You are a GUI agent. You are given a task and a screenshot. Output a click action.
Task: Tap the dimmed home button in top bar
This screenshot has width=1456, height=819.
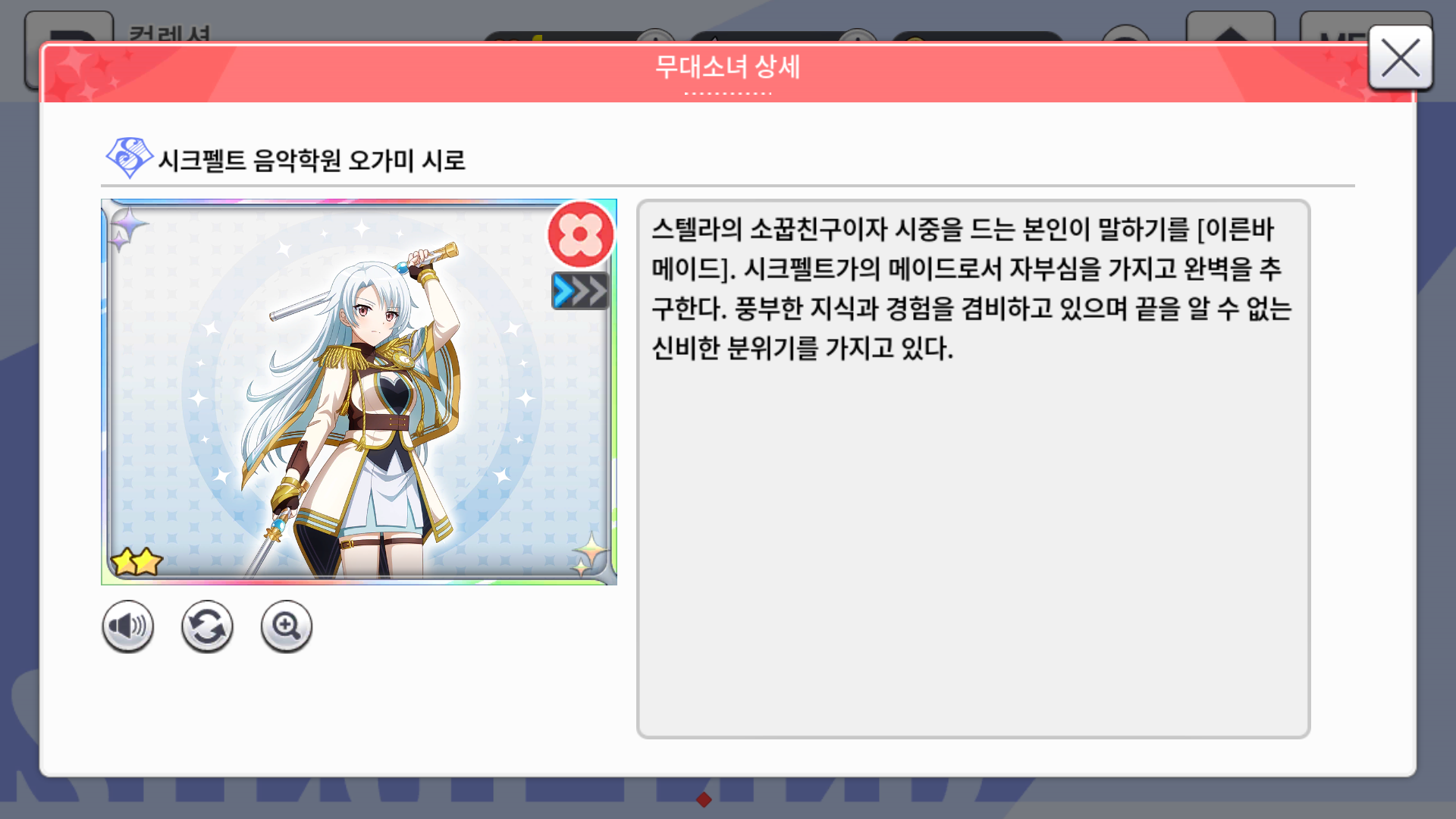coord(1230,27)
